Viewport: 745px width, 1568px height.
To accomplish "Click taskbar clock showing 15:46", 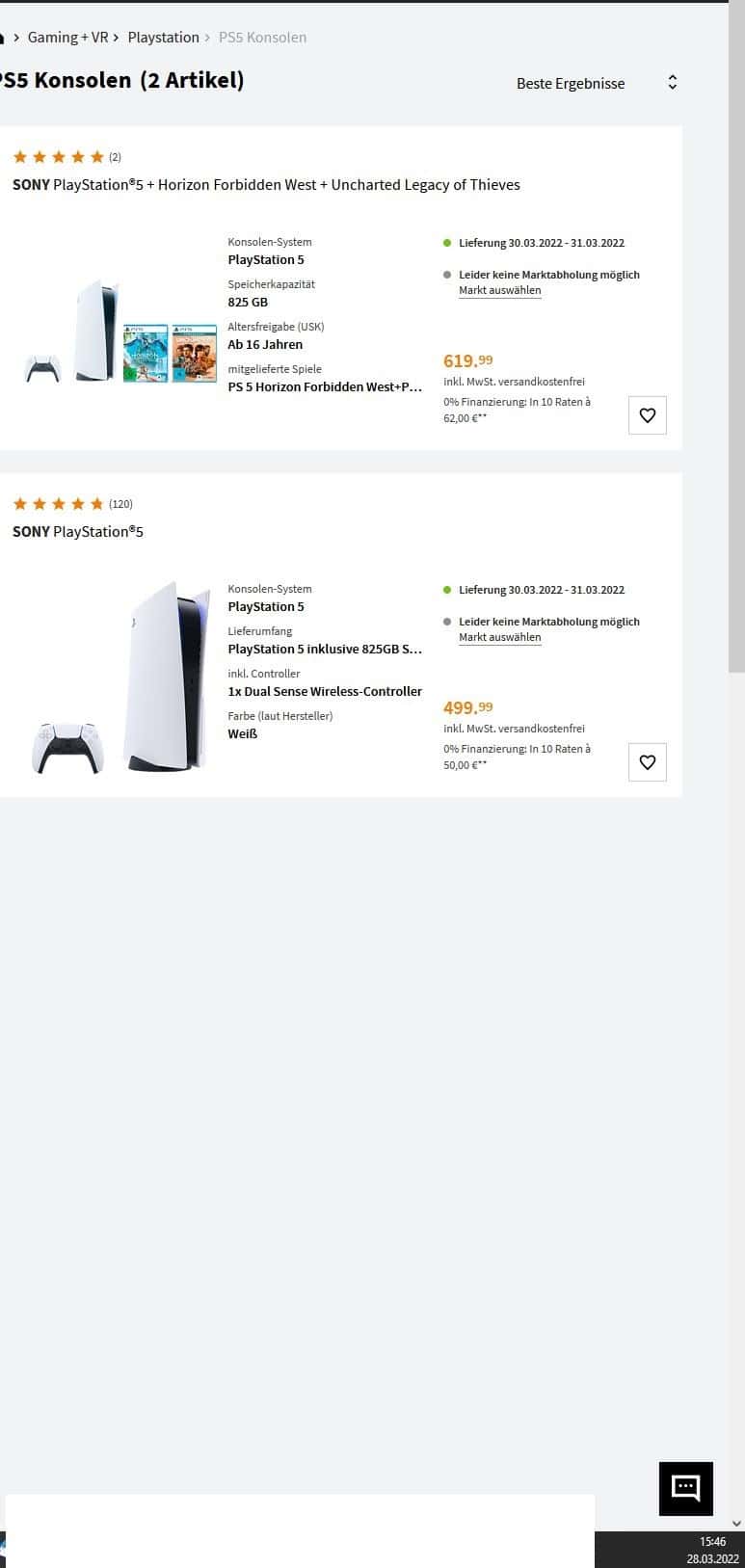I will click(x=713, y=1550).
